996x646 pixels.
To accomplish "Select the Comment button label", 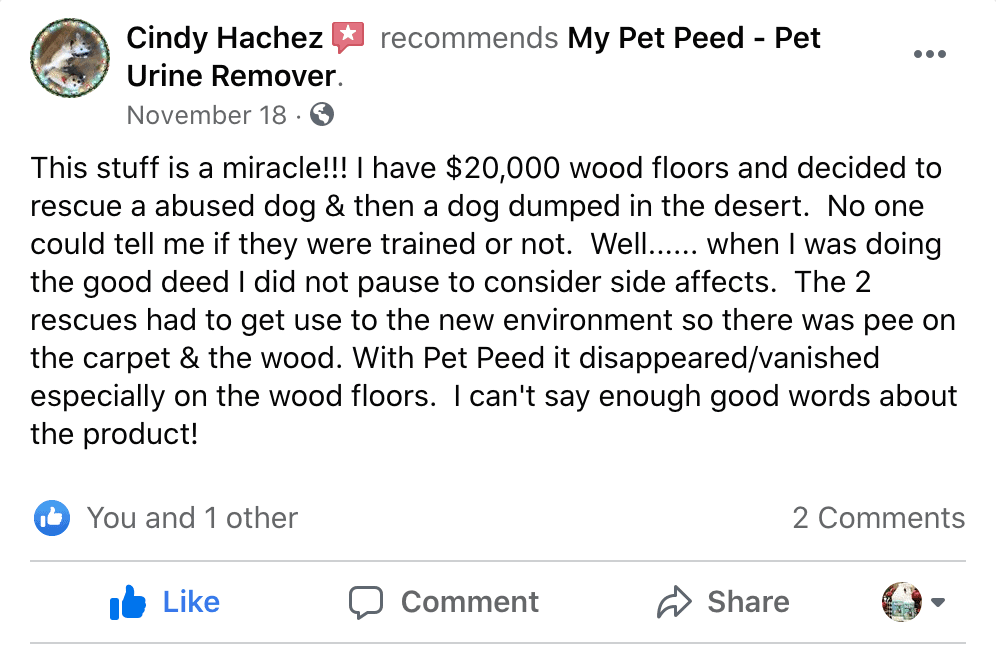I will point(469,602).
